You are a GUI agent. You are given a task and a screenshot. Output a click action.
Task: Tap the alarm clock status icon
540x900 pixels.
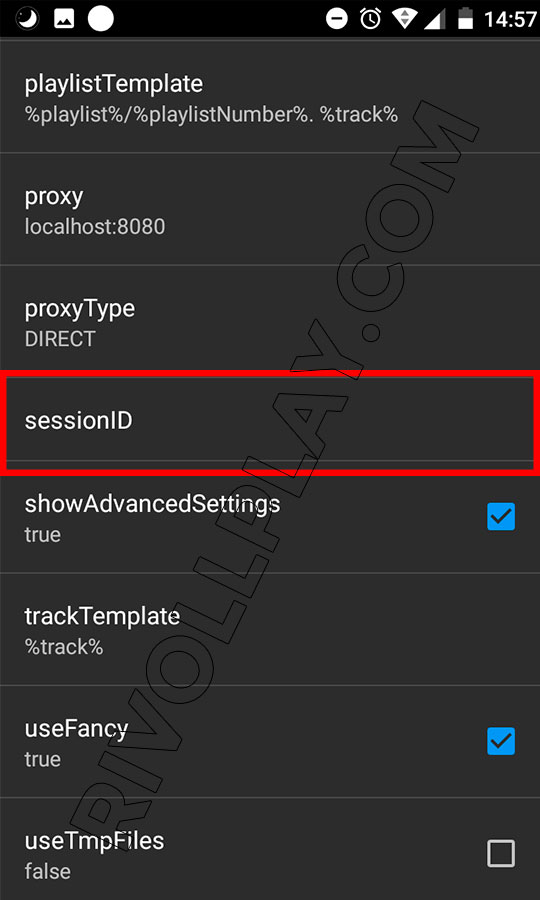tap(371, 20)
